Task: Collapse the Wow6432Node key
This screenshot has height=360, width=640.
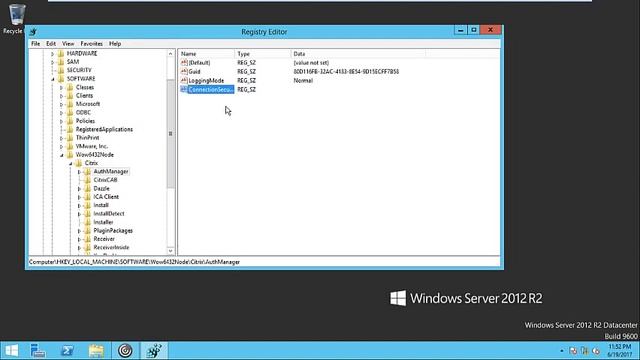Action: 61,155
